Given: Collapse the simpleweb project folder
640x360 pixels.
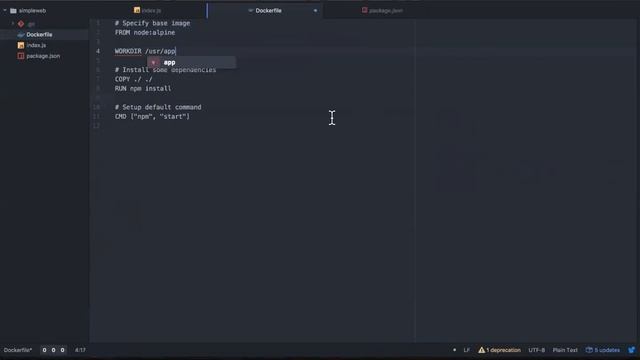Looking at the screenshot, I should [5, 10].
